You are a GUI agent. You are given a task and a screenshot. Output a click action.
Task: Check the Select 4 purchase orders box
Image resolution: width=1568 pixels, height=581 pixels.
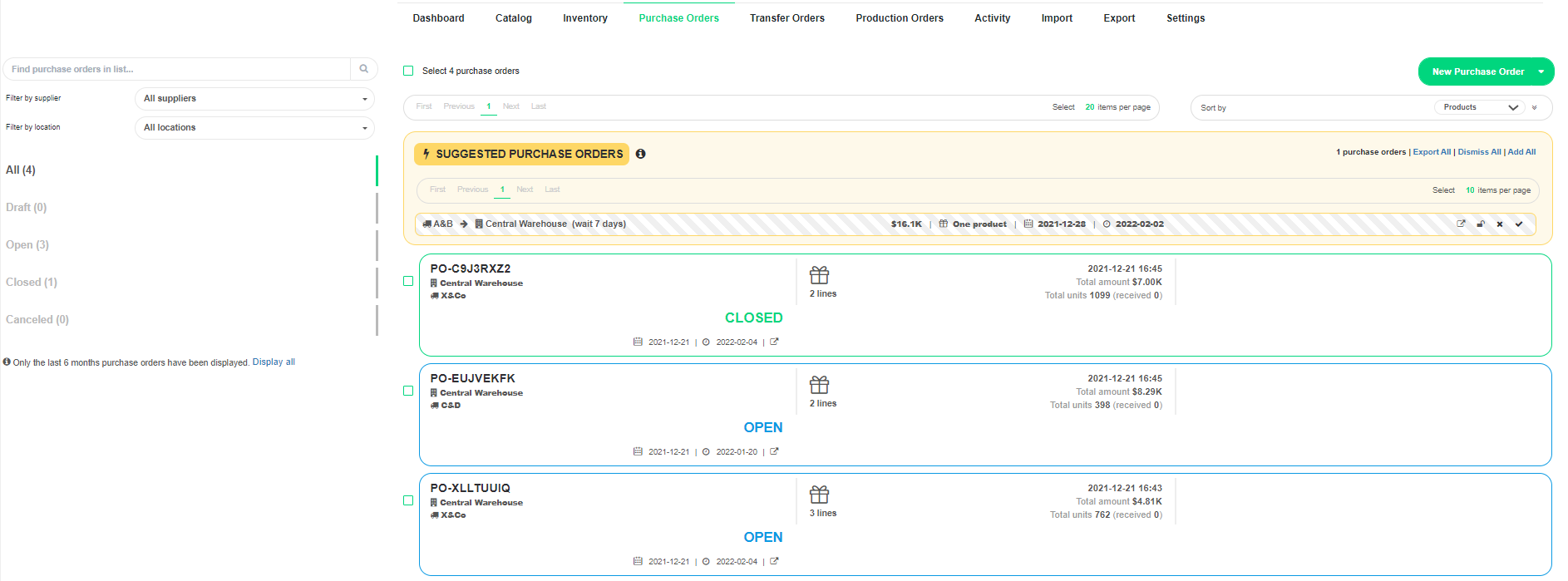pos(408,71)
